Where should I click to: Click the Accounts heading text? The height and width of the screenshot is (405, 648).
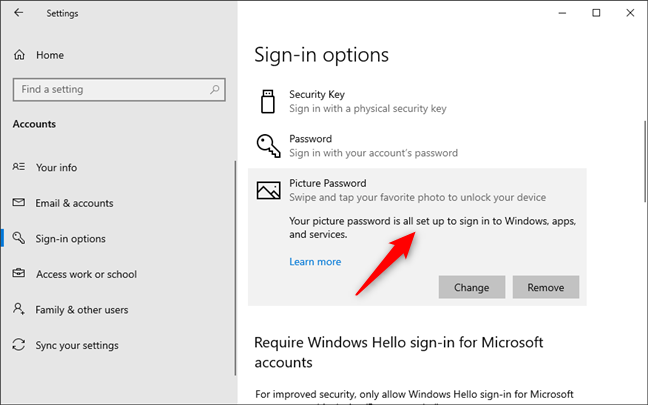(34, 124)
